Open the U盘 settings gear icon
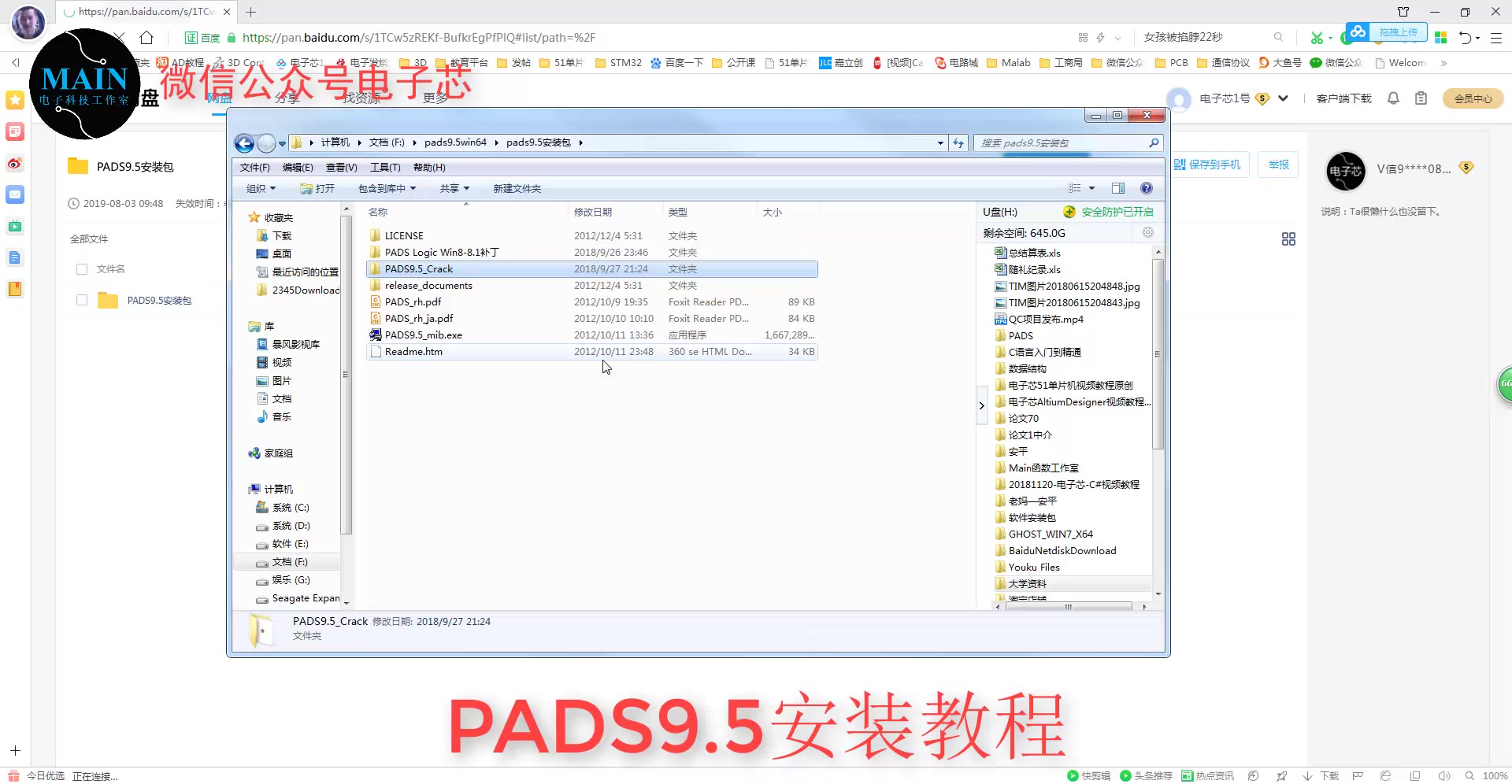 point(1148,232)
